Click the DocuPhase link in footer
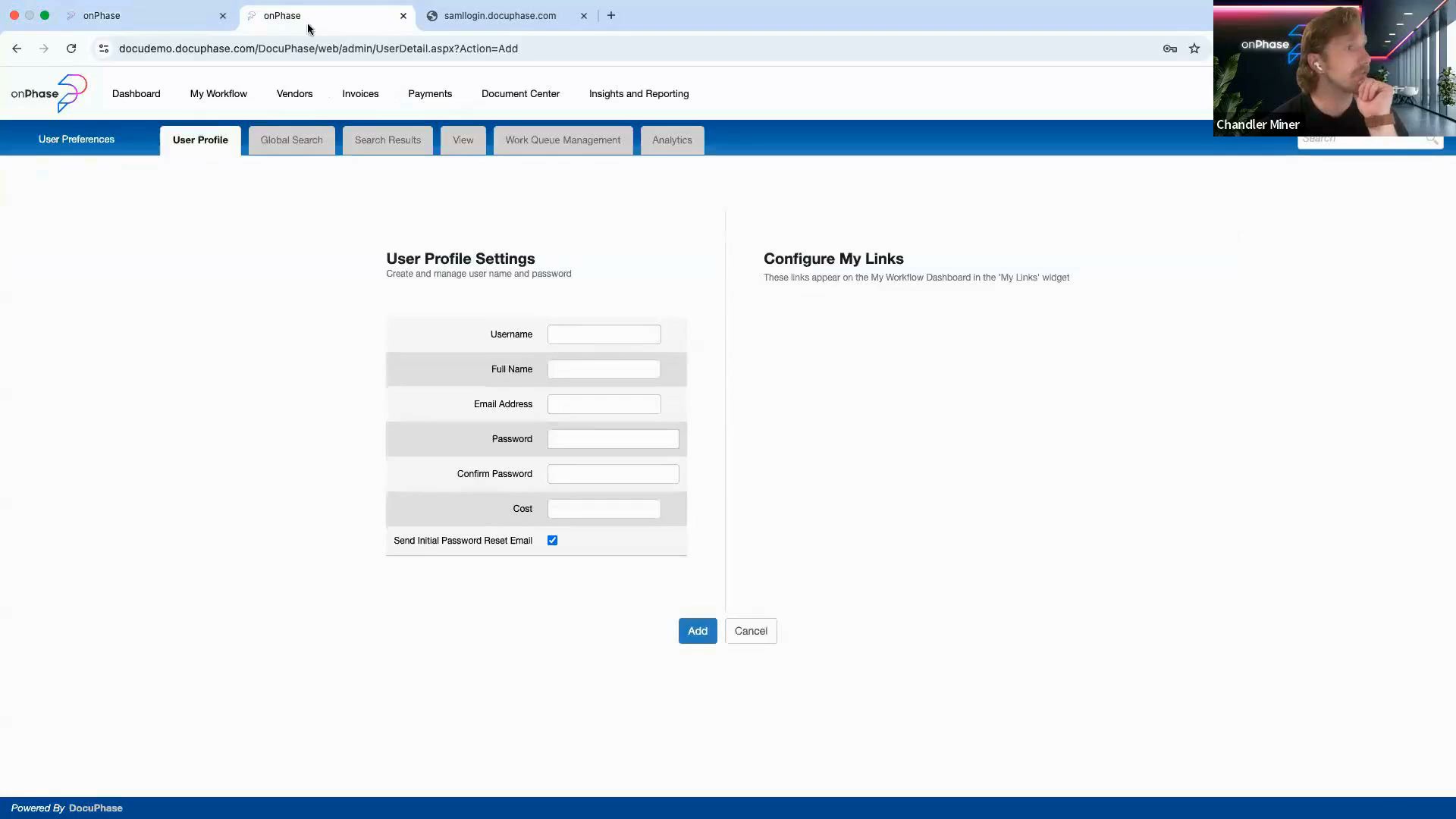Screen dimensions: 1456x819 (96, 808)
